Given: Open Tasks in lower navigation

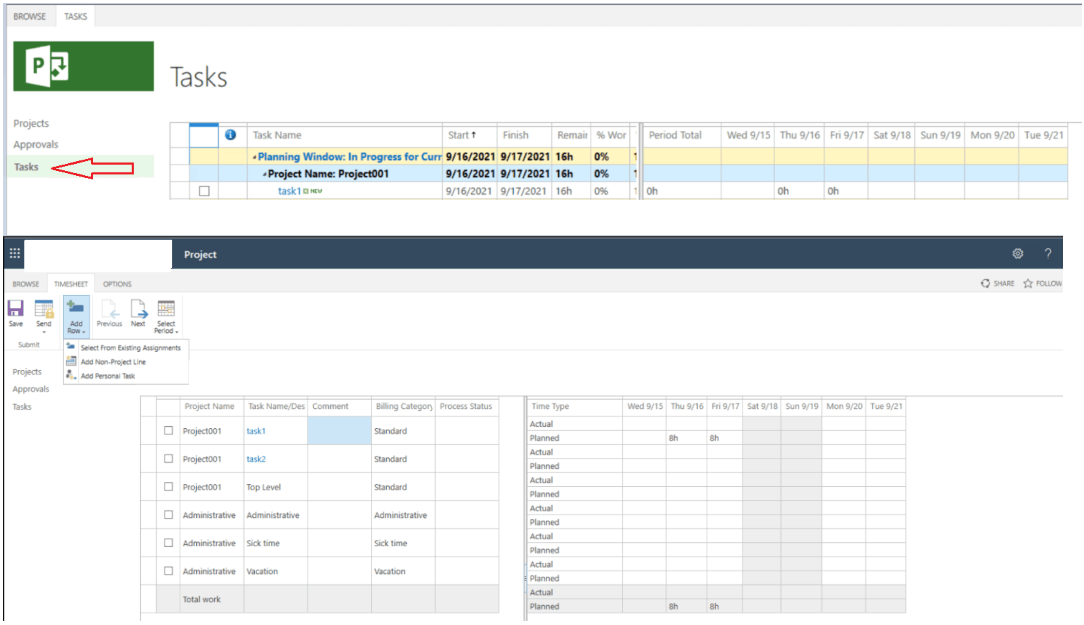Looking at the screenshot, I should [x=22, y=407].
